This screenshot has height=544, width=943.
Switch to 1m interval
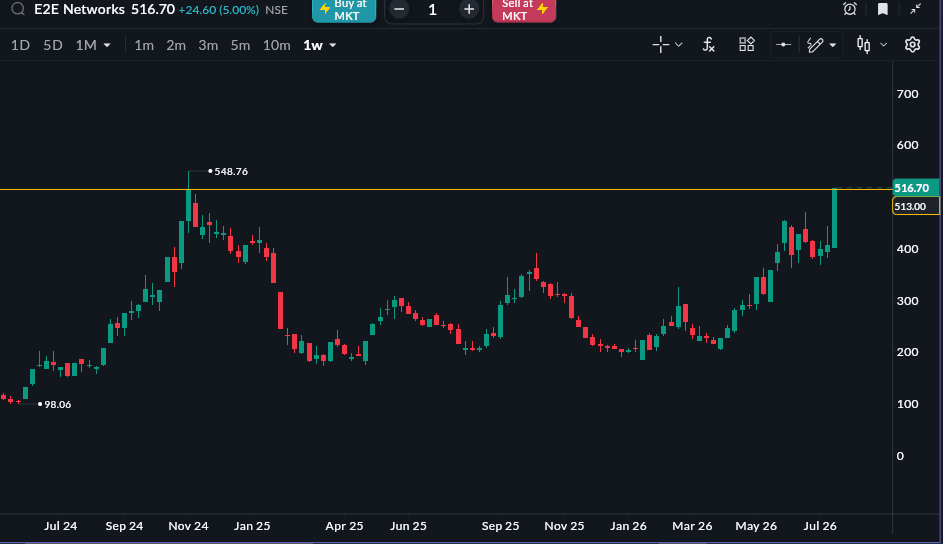point(144,45)
